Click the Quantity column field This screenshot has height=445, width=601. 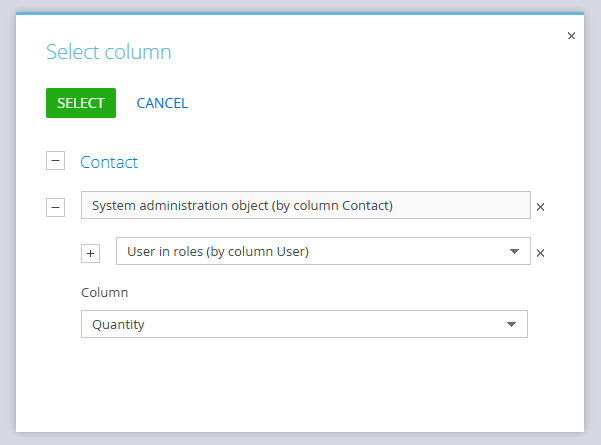pyautogui.click(x=290, y=324)
